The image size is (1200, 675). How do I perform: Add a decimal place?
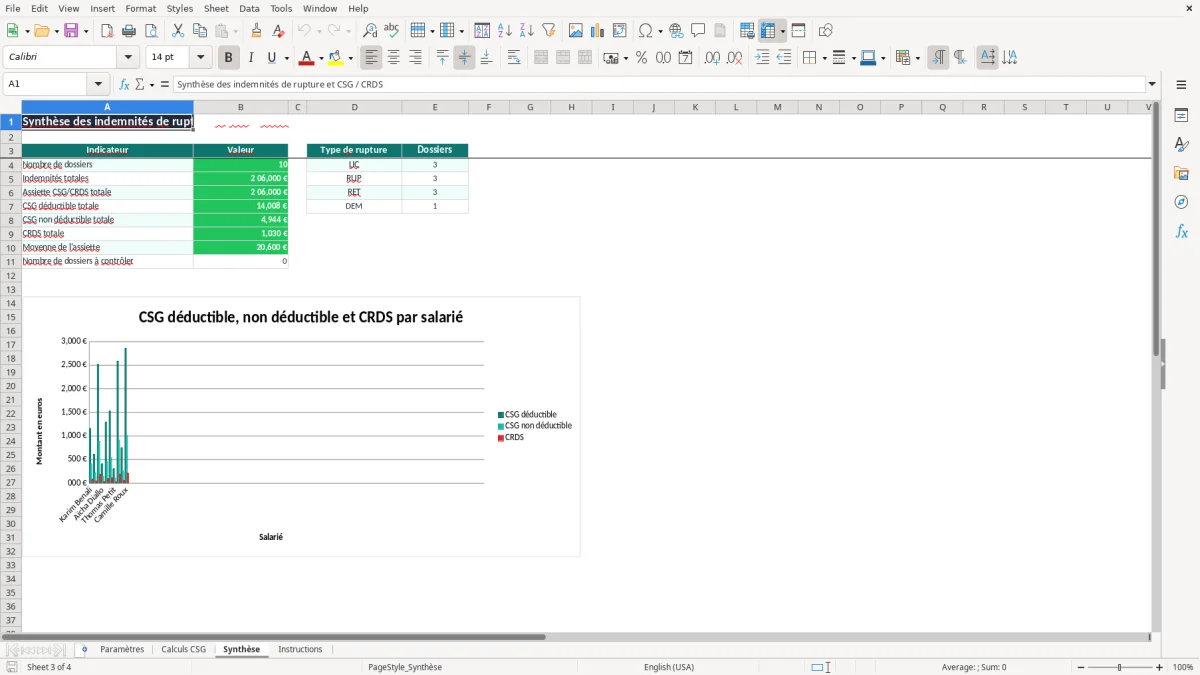coord(712,58)
